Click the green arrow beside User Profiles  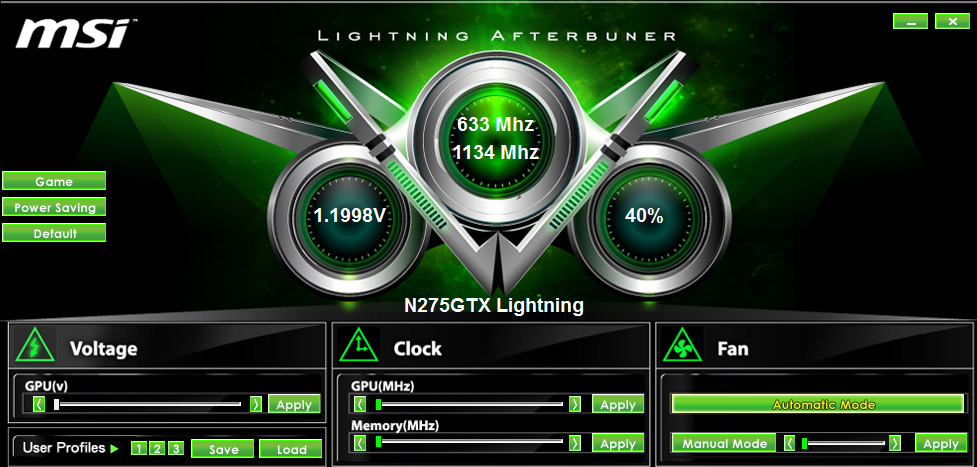pos(114,448)
